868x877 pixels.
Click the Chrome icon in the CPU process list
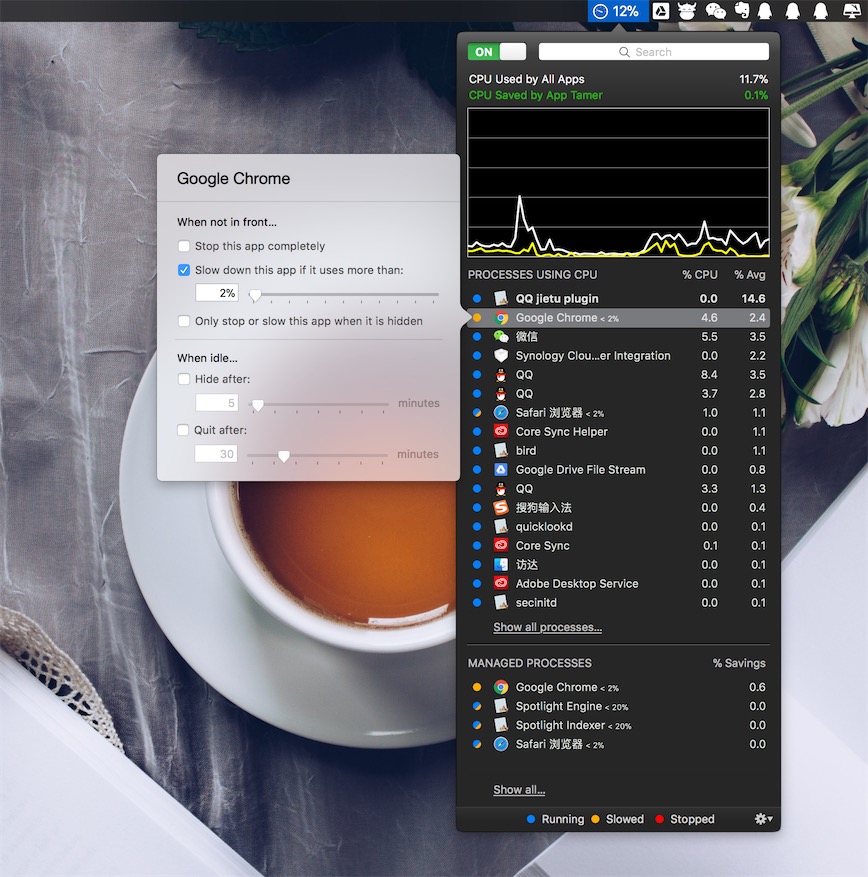(501, 318)
